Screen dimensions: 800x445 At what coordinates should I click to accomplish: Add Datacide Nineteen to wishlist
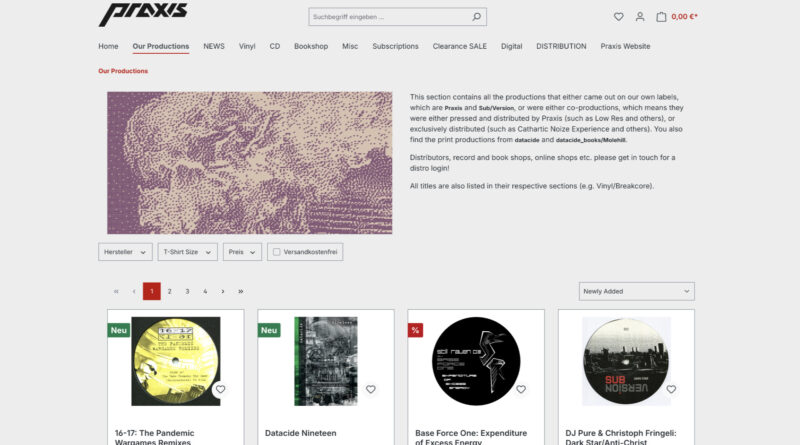click(370, 389)
